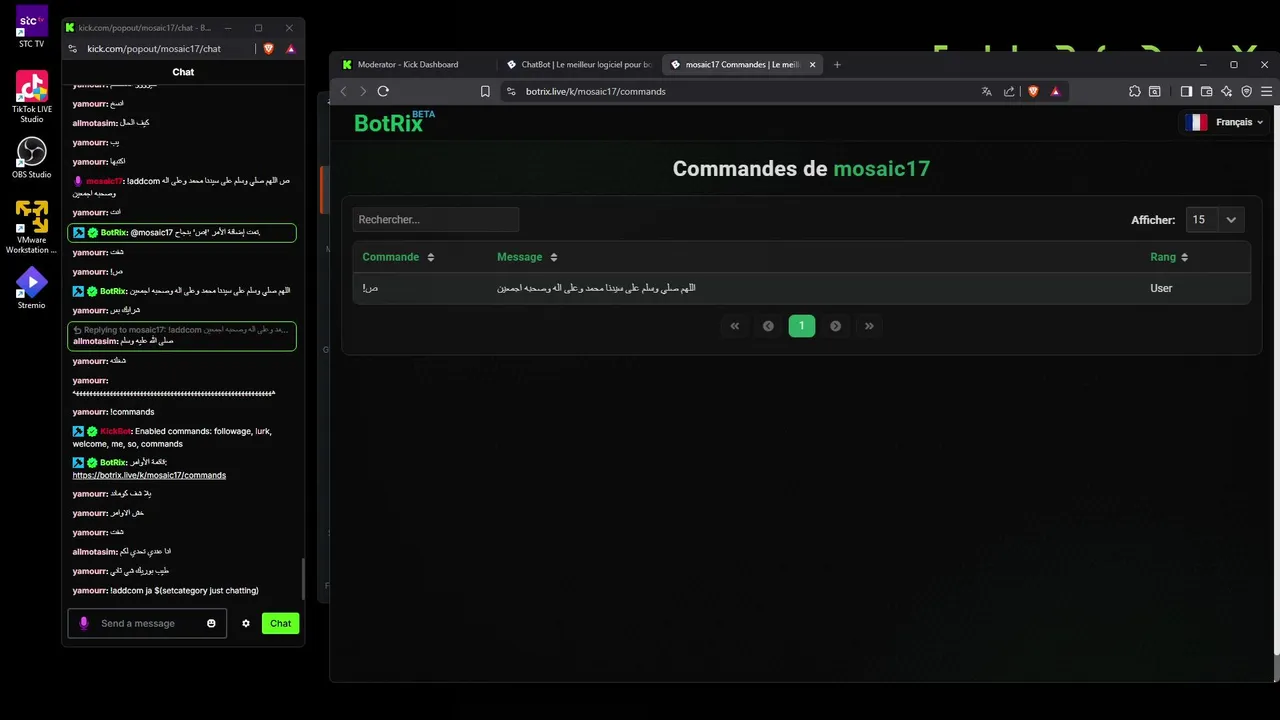Toggle the browser sidebar panel icon
The width and height of the screenshot is (1280, 720).
tap(1186, 91)
